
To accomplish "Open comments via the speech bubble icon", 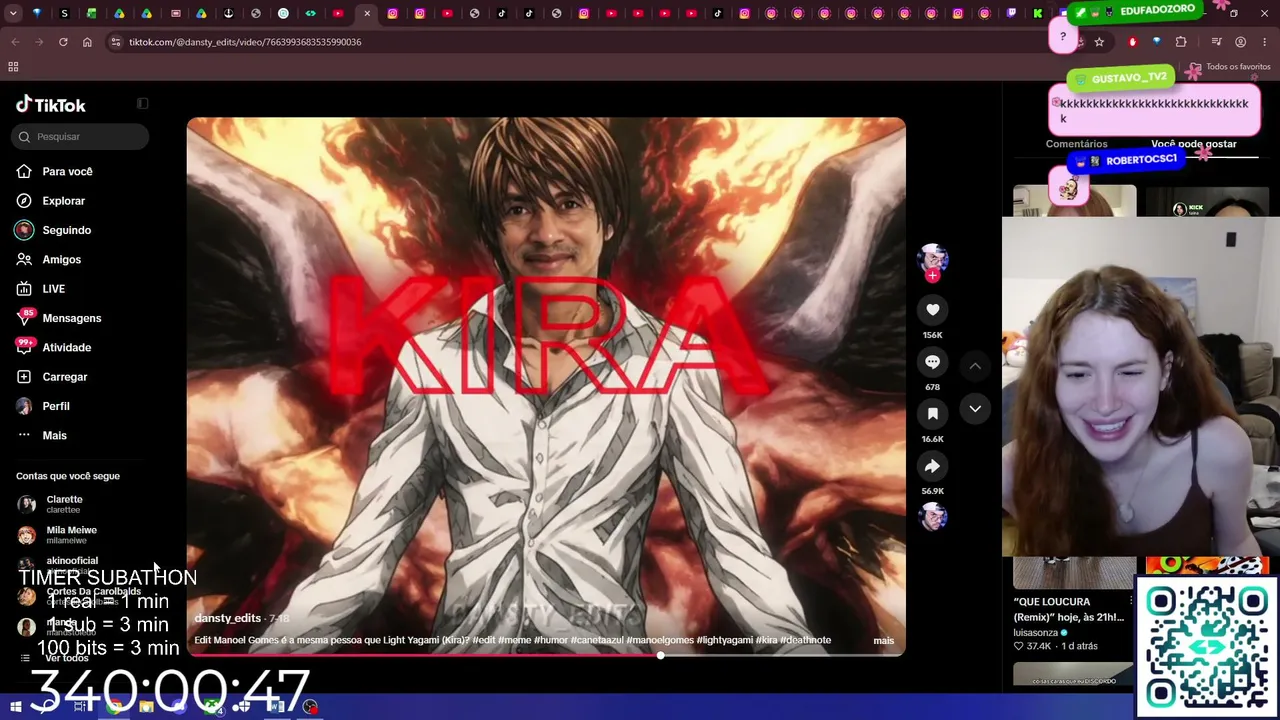I will (932, 362).
